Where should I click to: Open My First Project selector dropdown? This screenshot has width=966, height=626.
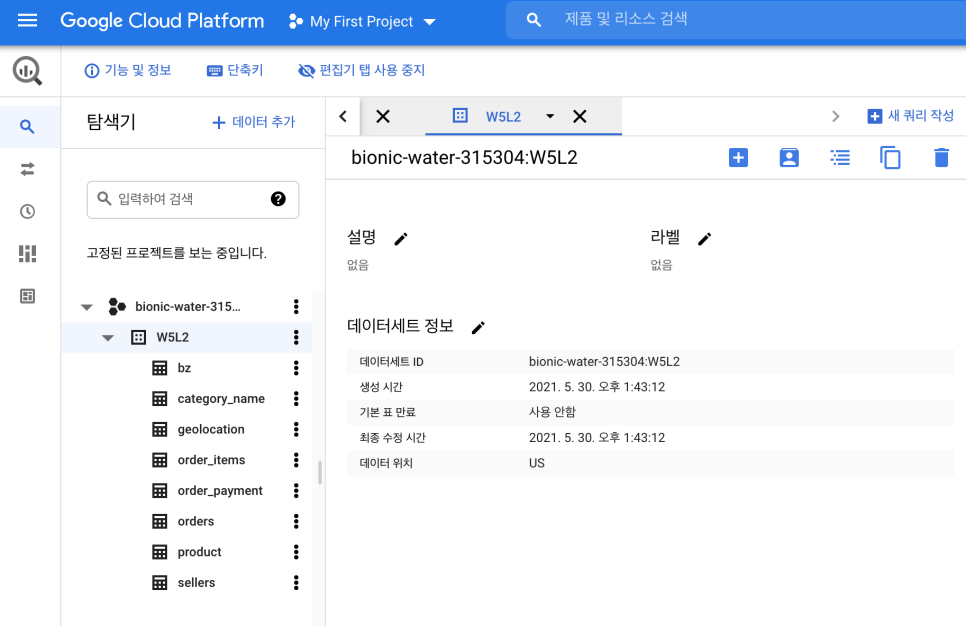[x=362, y=22]
